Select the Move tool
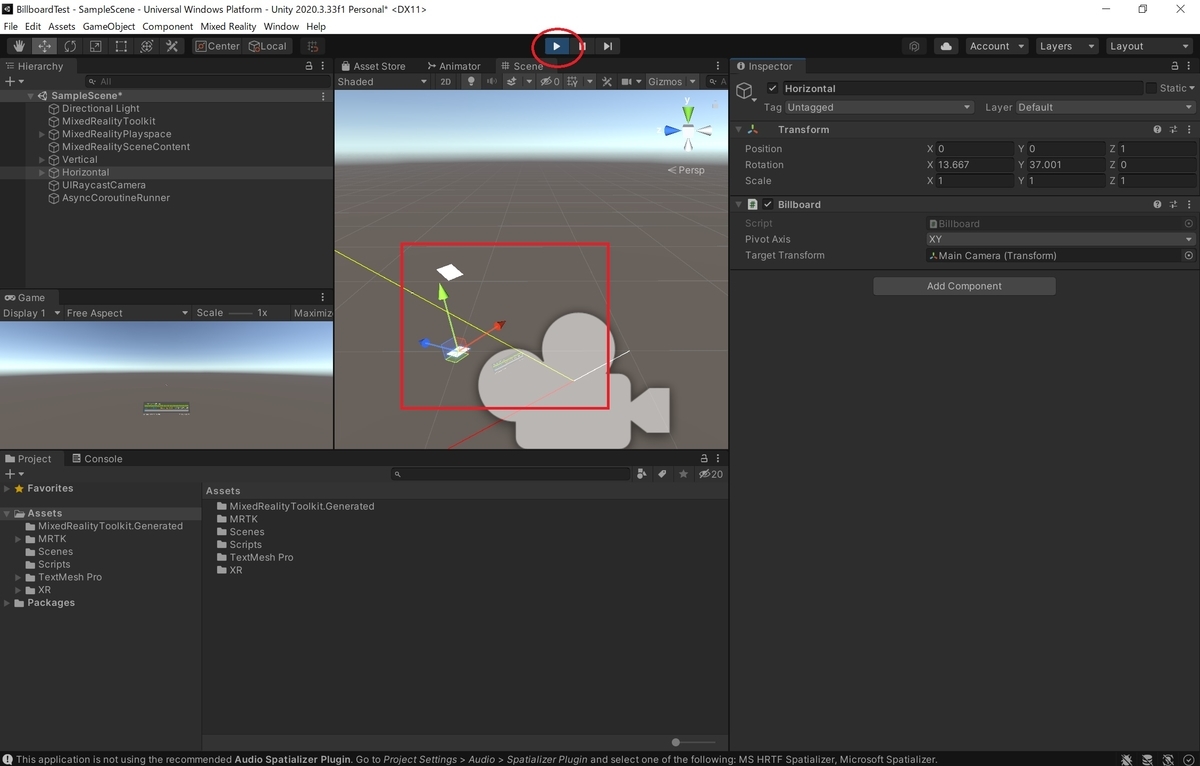 tap(45, 46)
